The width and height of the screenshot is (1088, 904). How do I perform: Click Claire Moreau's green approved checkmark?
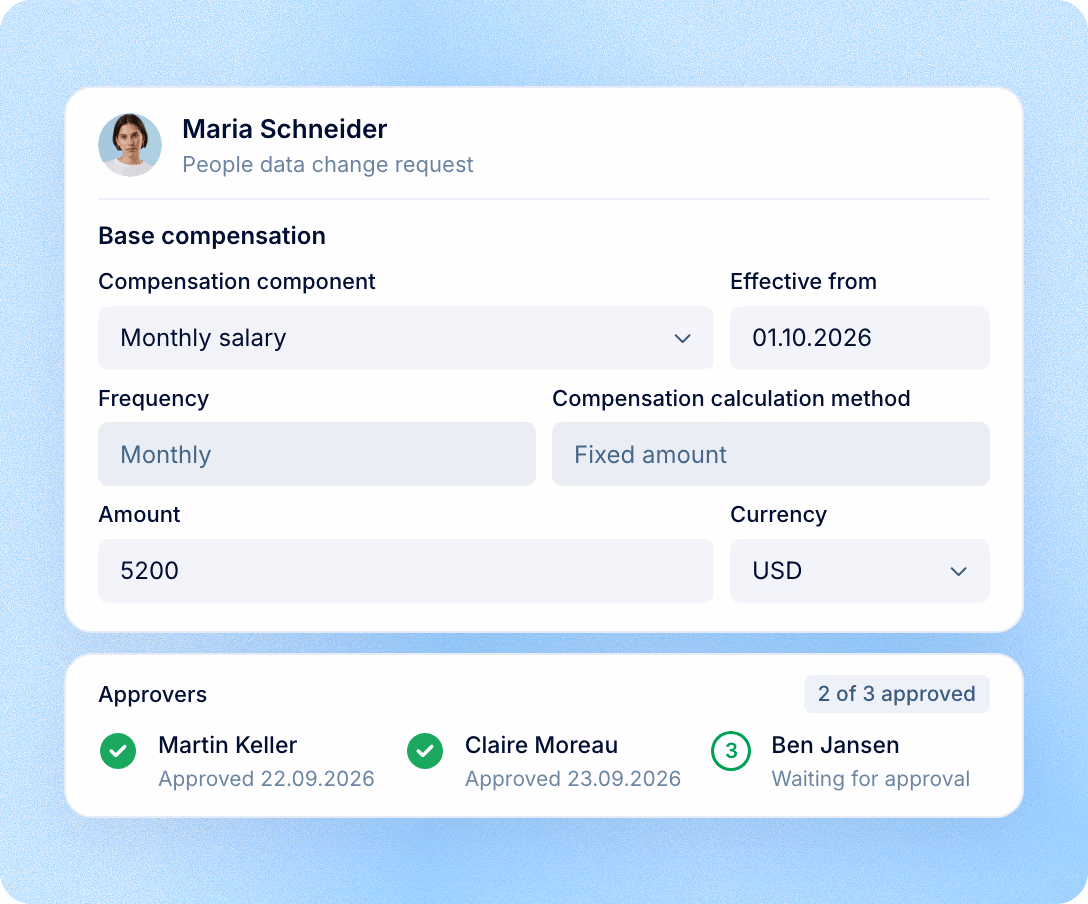coord(425,751)
